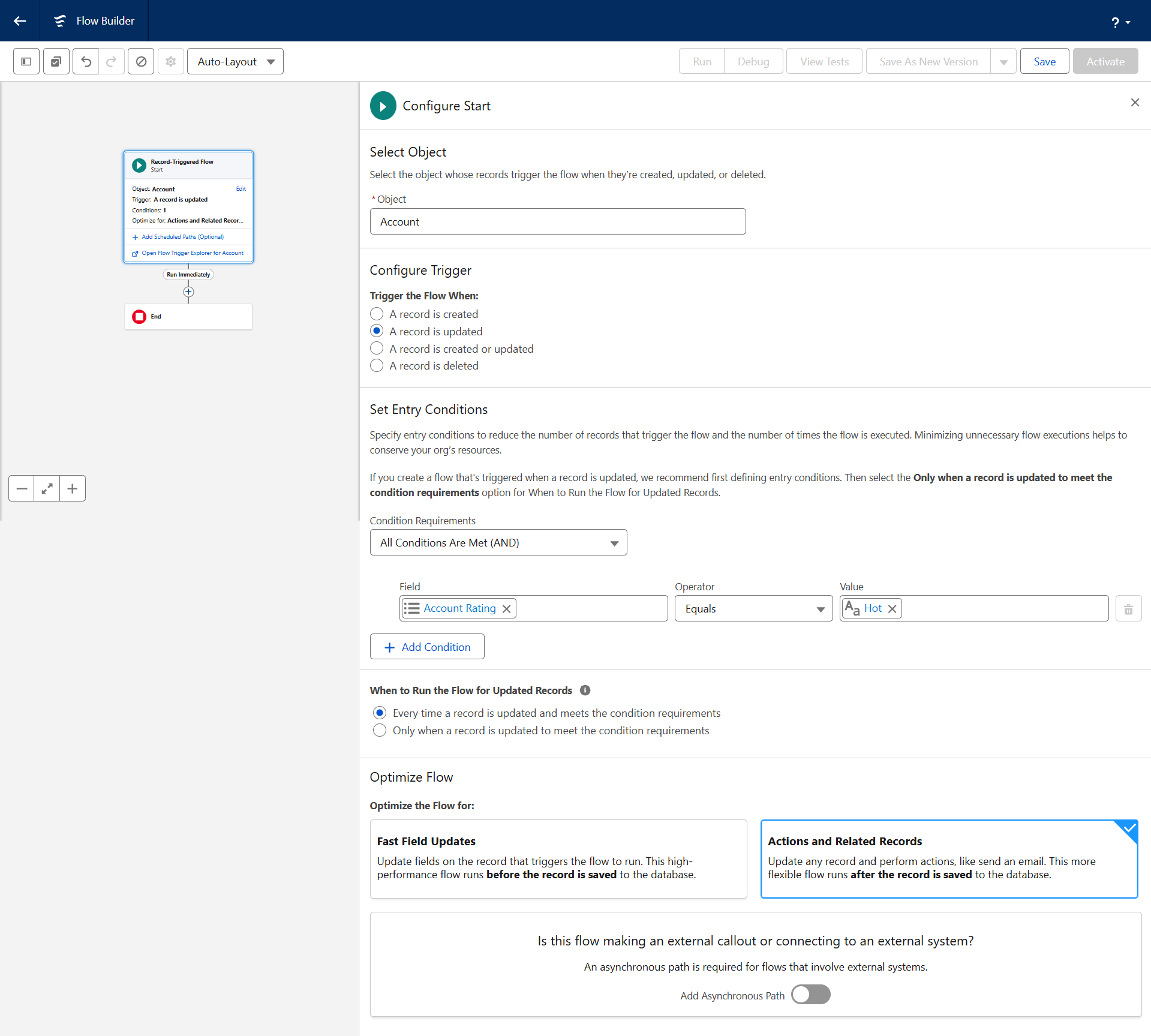Expand the Save As New Version arrow
The width and height of the screenshot is (1151, 1036).
[x=1003, y=61]
